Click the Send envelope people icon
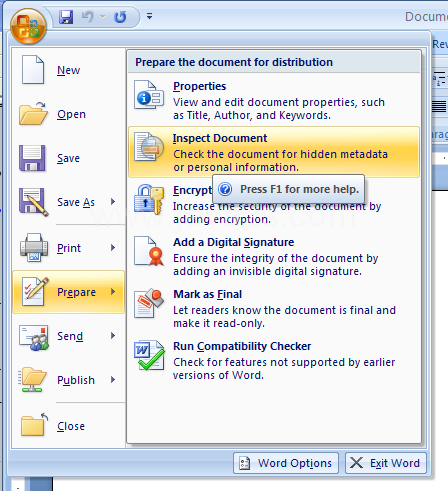Image resolution: width=448 pixels, height=491 pixels. pyautogui.click(x=34, y=338)
